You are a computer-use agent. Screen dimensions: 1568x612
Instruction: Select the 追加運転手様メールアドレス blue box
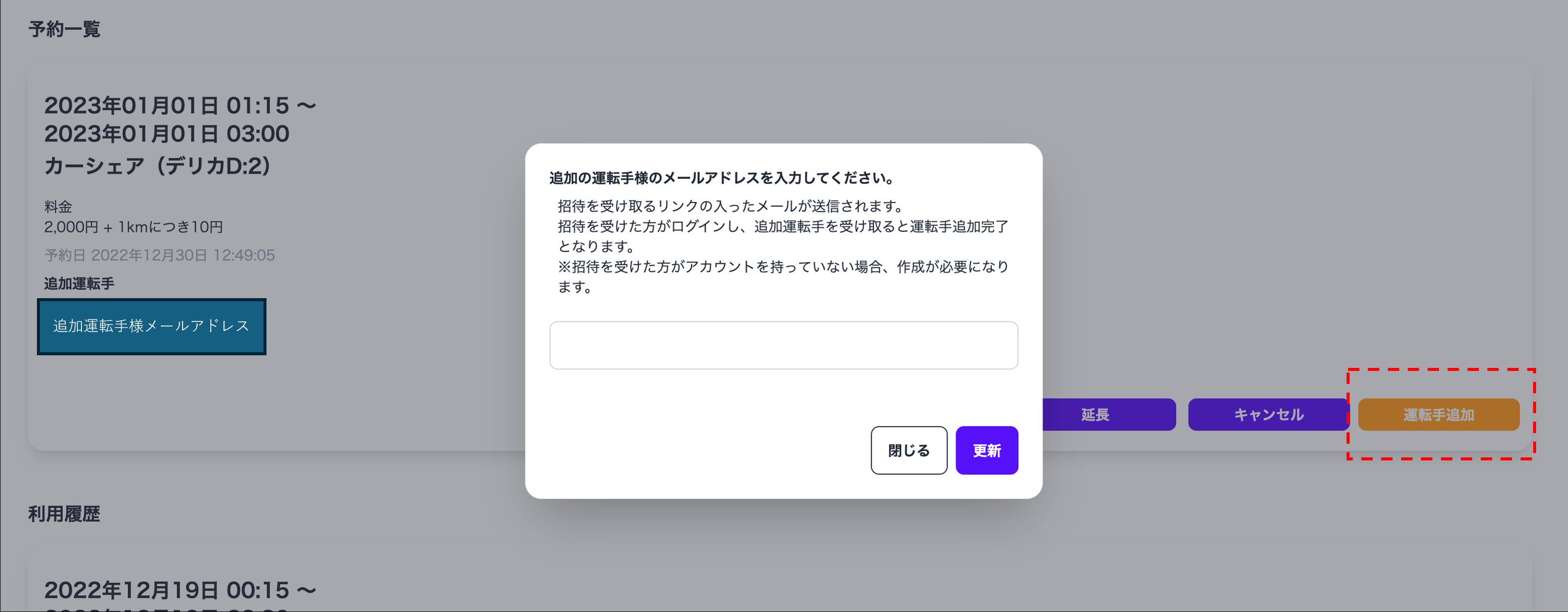[x=152, y=326]
